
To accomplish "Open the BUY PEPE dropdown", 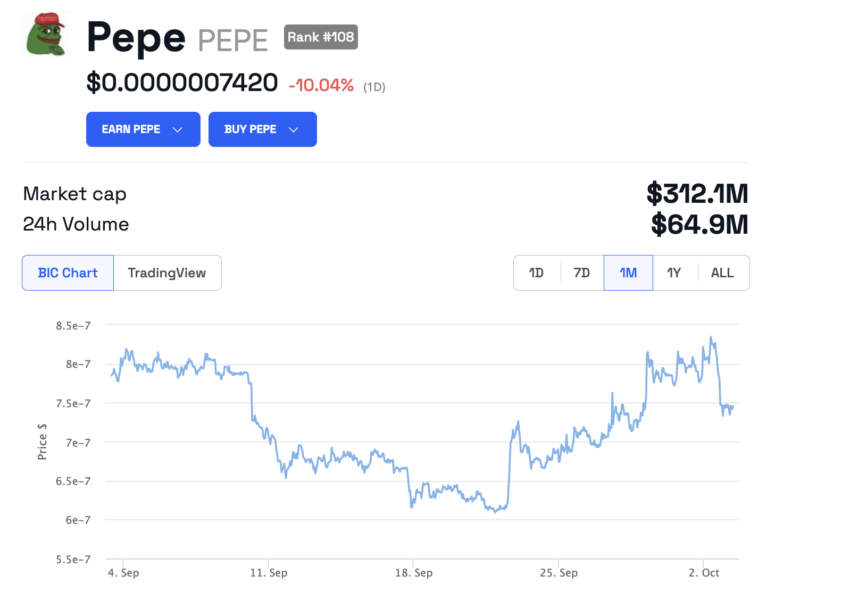I will (262, 129).
